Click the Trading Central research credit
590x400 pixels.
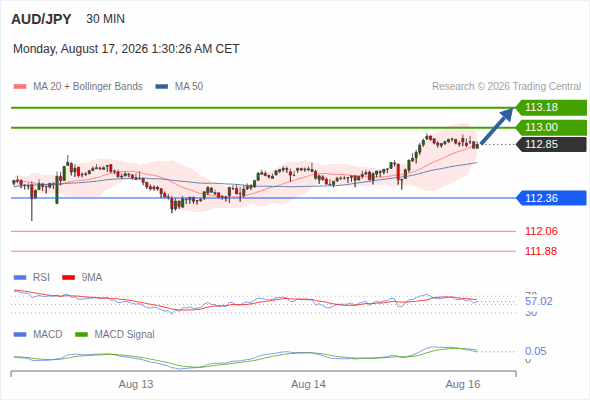[506, 87]
